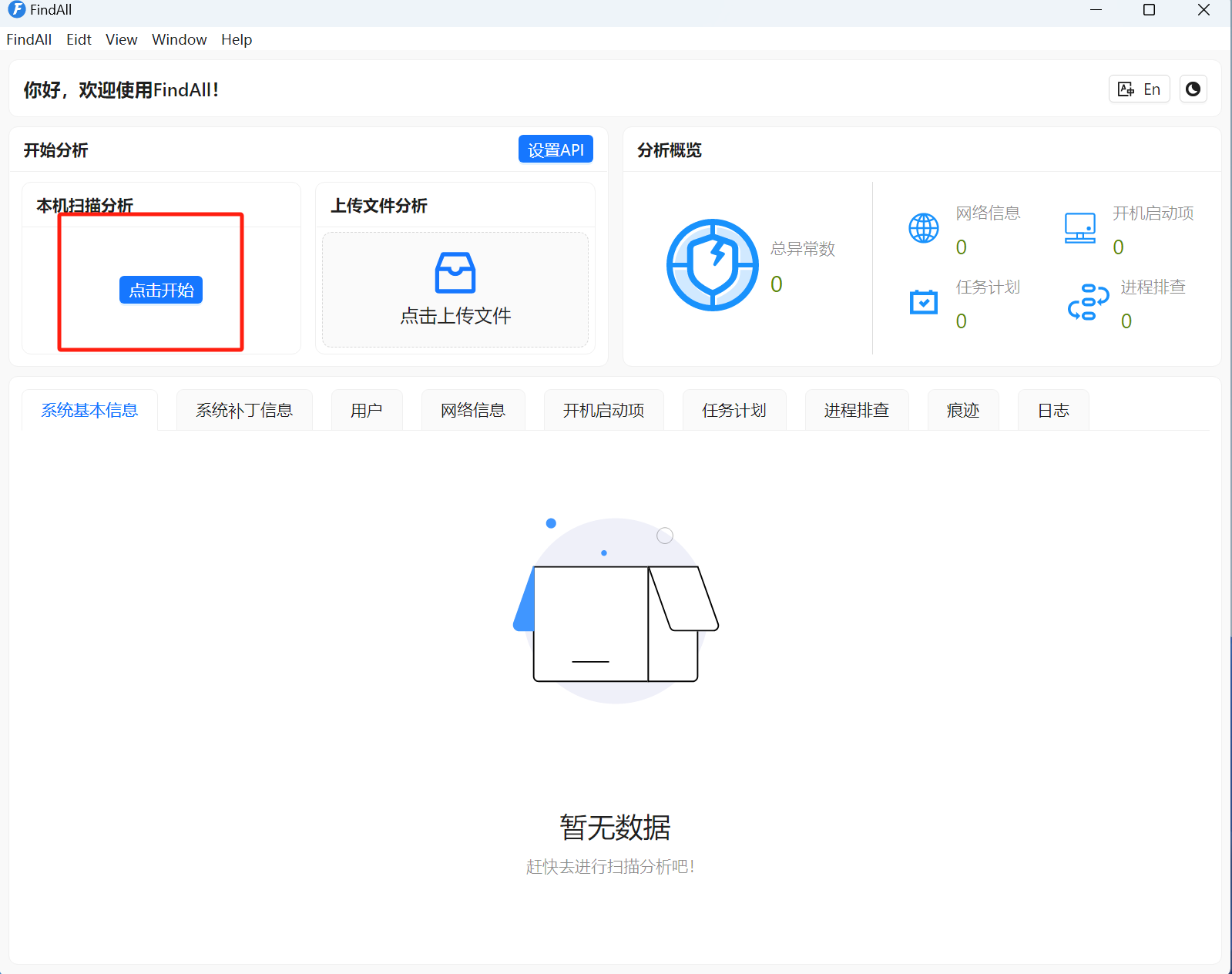Viewport: 1232px width, 974px height.
Task: Open the Help menu
Action: point(237,39)
